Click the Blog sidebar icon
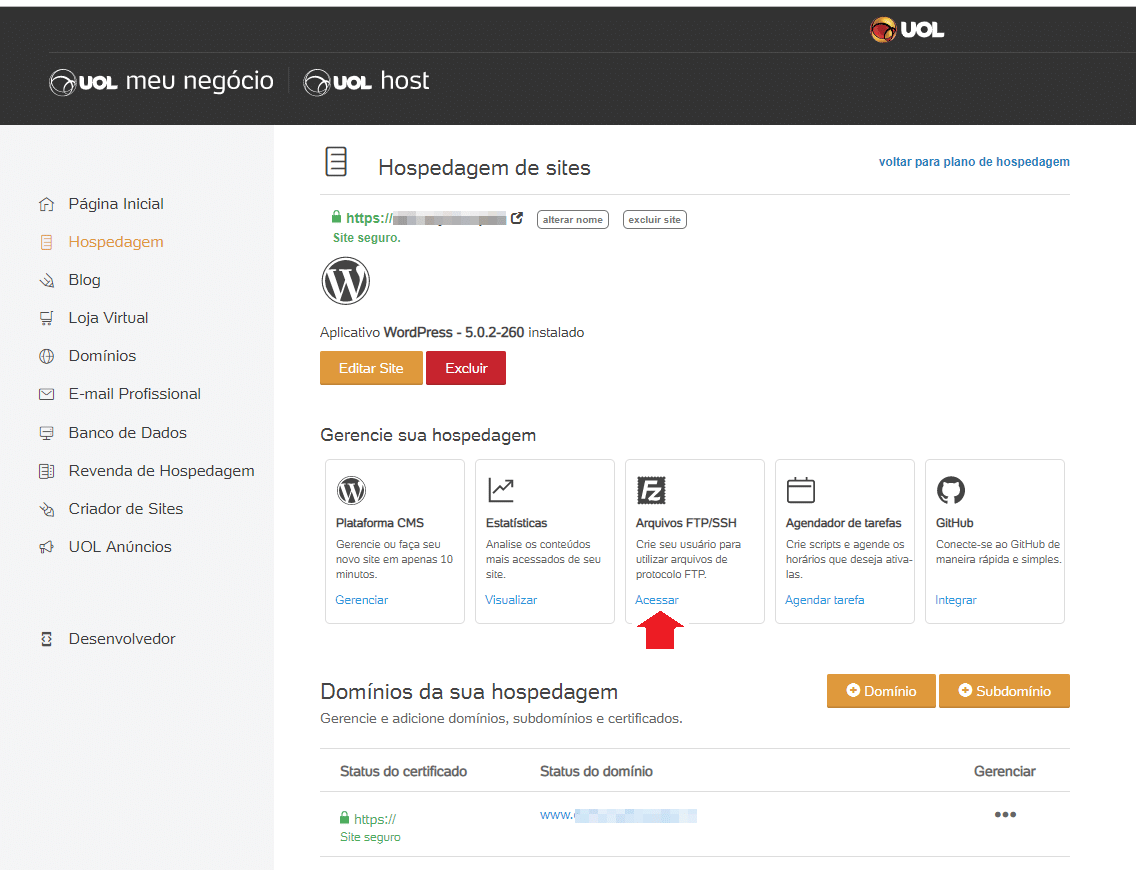The width and height of the screenshot is (1136, 870). point(46,280)
